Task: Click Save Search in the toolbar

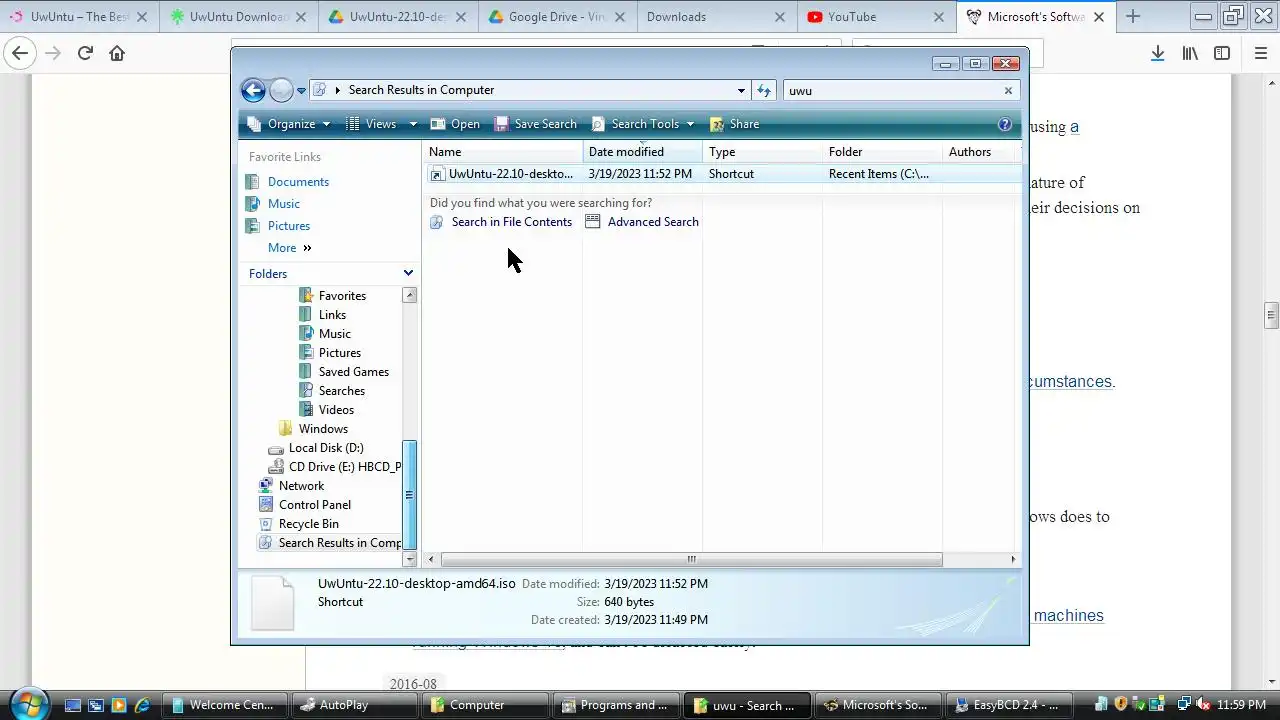Action: coord(534,124)
